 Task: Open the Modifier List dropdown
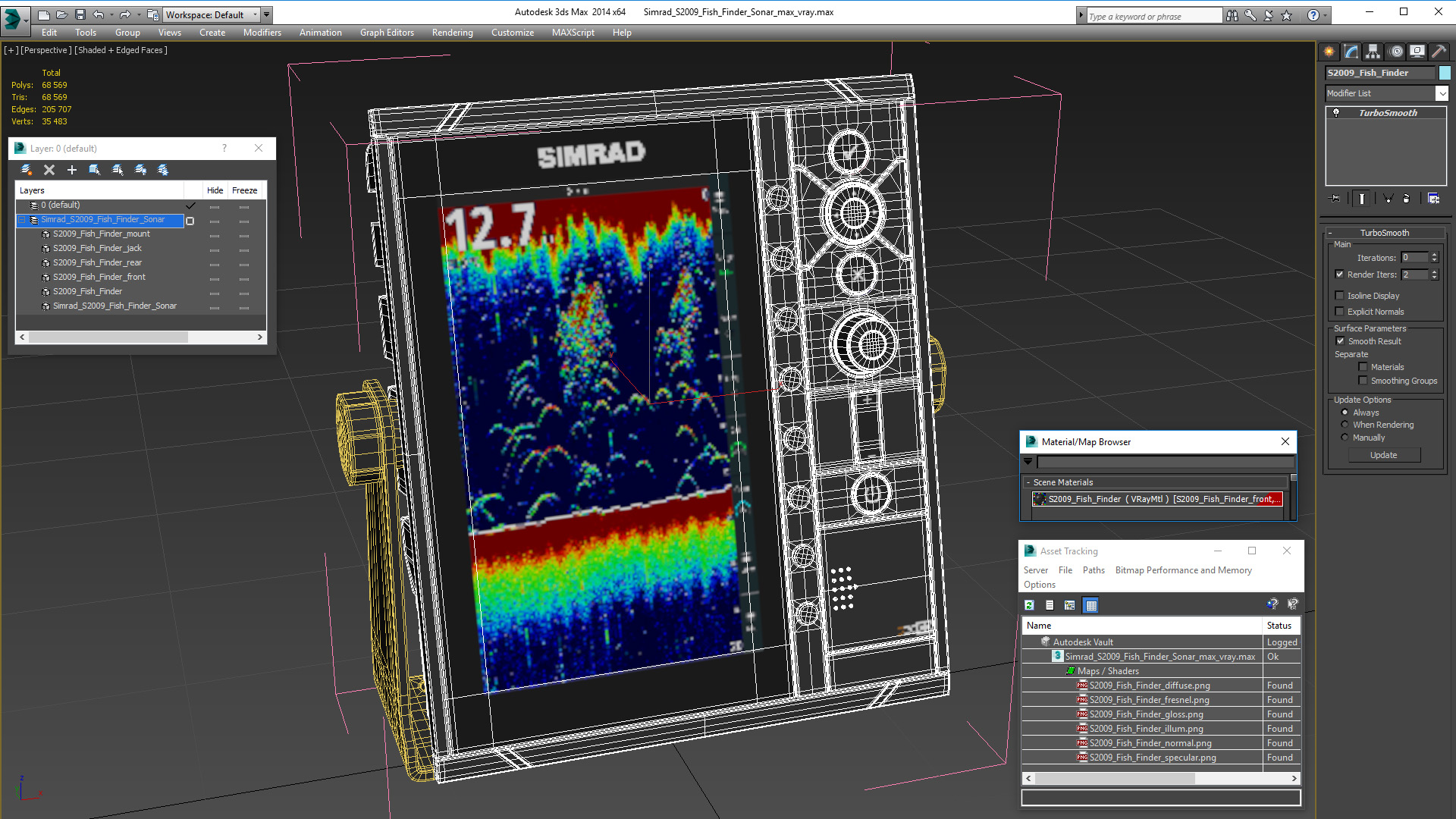coord(1441,93)
